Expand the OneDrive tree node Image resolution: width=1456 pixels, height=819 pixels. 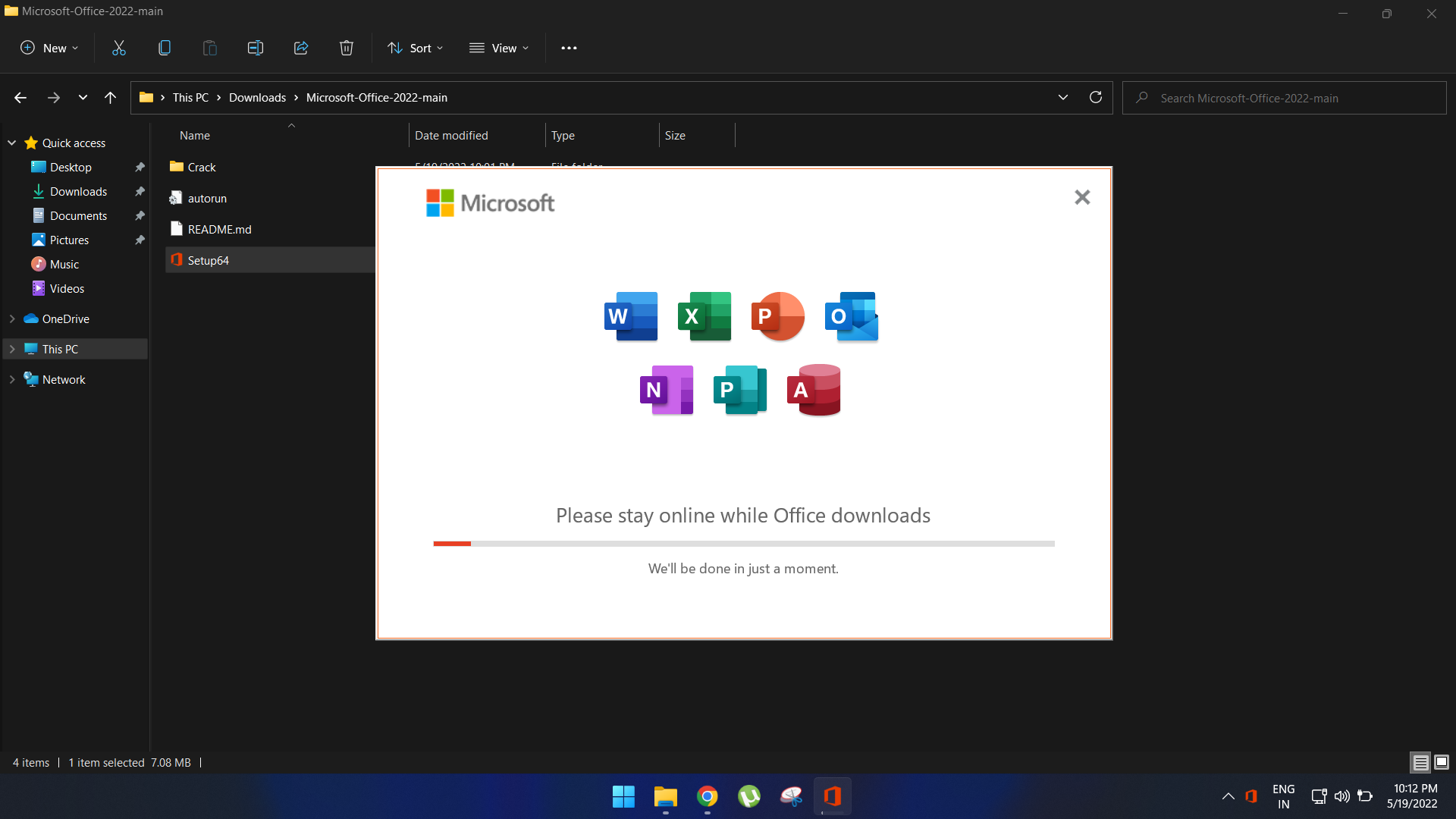11,318
